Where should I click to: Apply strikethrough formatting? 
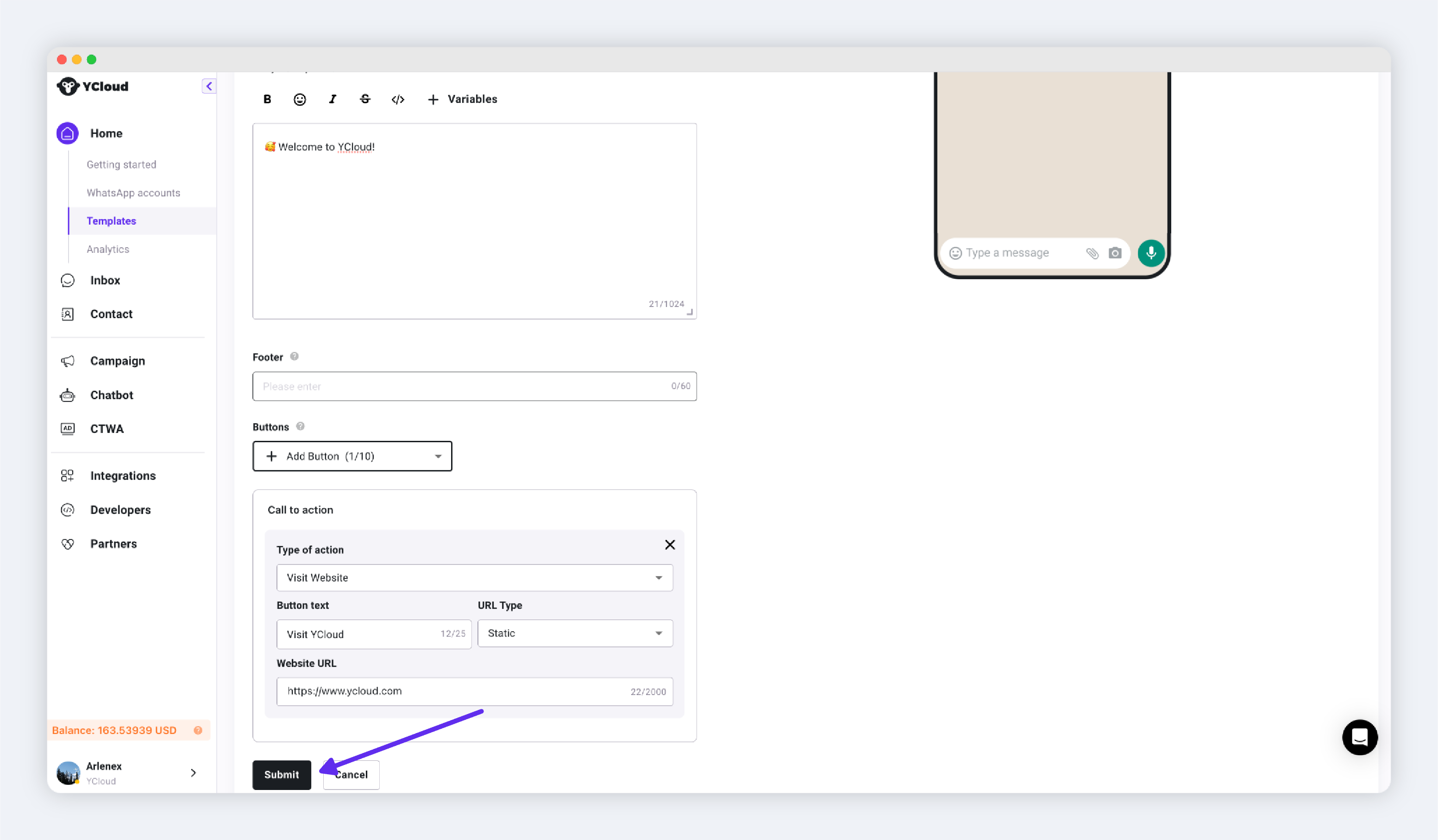pyautogui.click(x=365, y=99)
